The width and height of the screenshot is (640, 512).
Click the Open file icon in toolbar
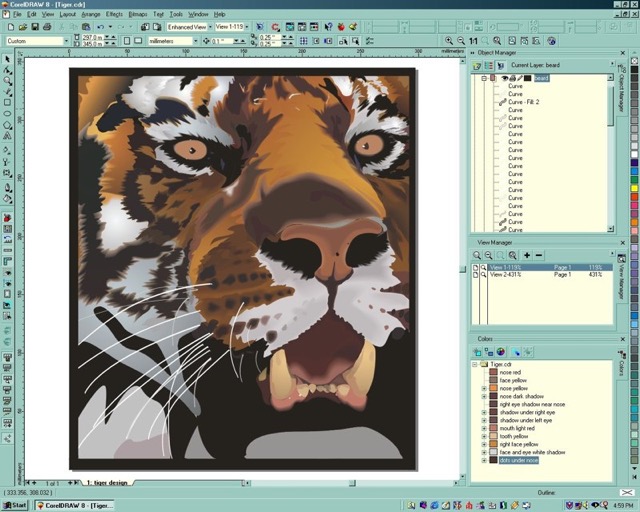21,27
